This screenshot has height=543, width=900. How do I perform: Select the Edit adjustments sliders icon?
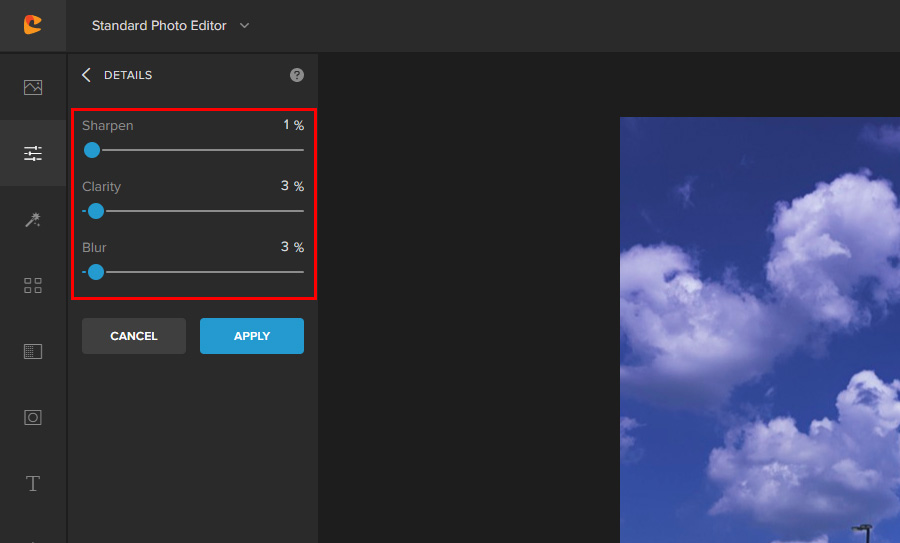[33, 153]
